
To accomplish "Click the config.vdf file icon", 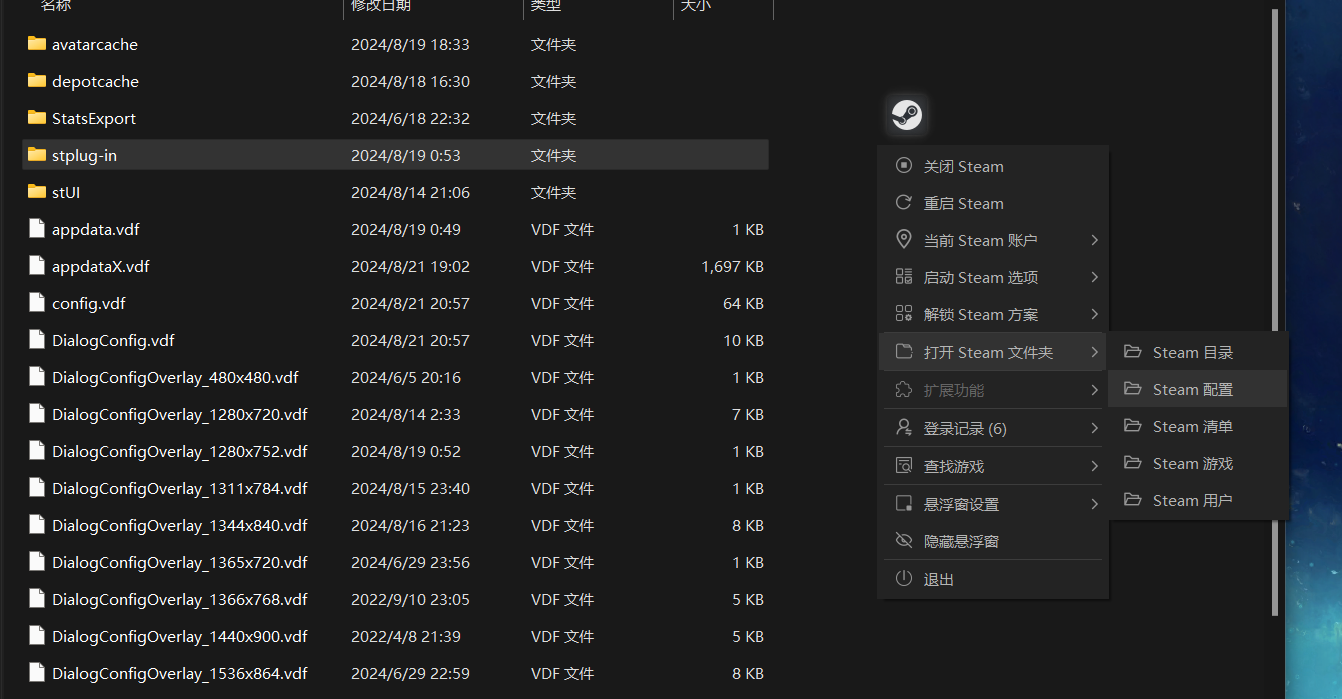I will pos(37,303).
